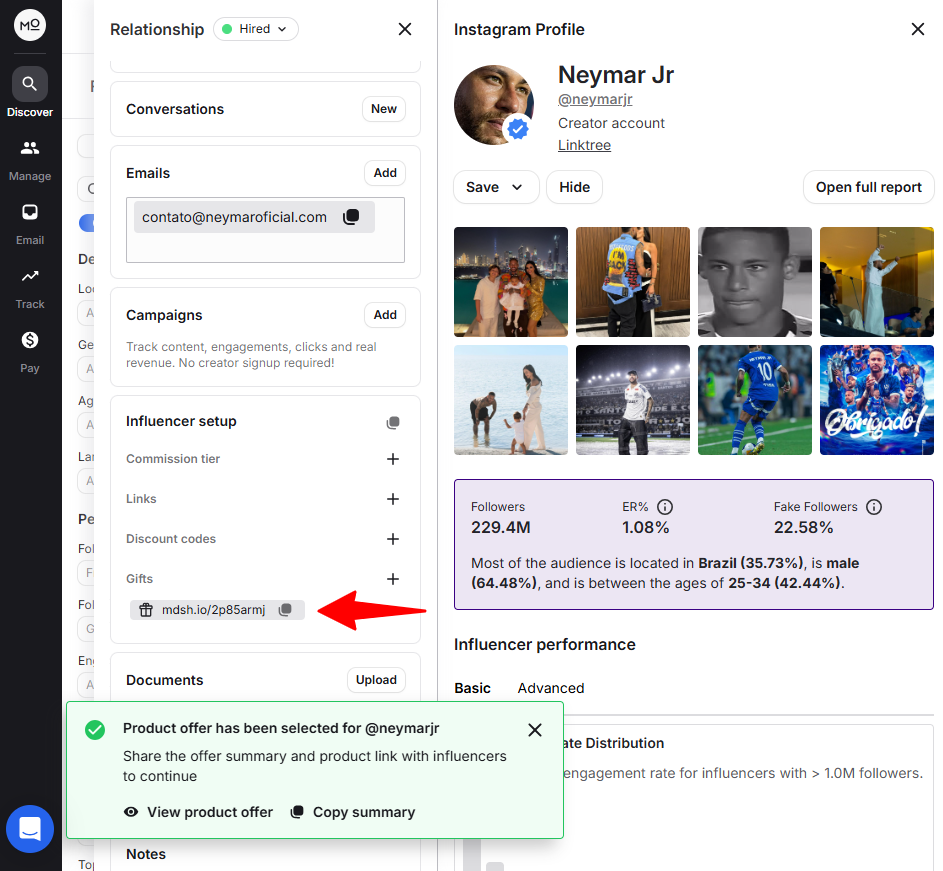Close the Instagram Profile panel

917,29
